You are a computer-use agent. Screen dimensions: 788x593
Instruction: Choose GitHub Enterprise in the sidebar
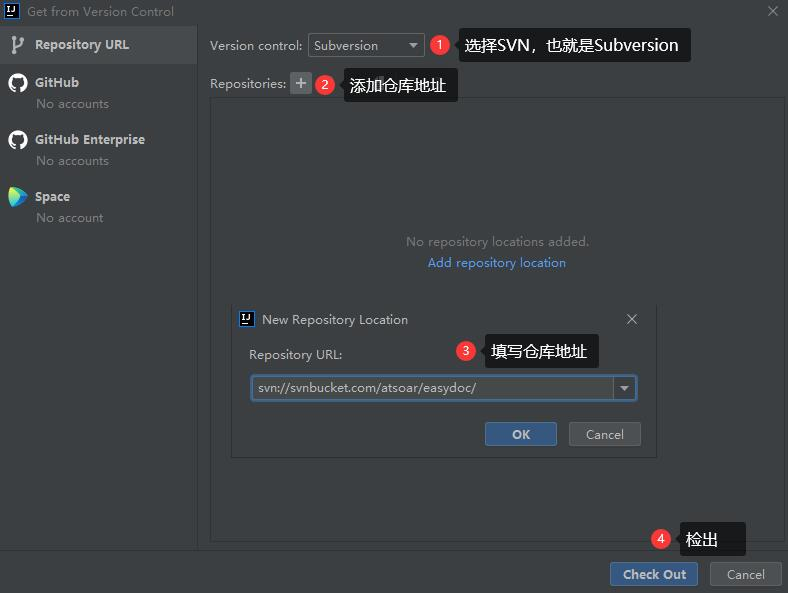tap(89, 140)
